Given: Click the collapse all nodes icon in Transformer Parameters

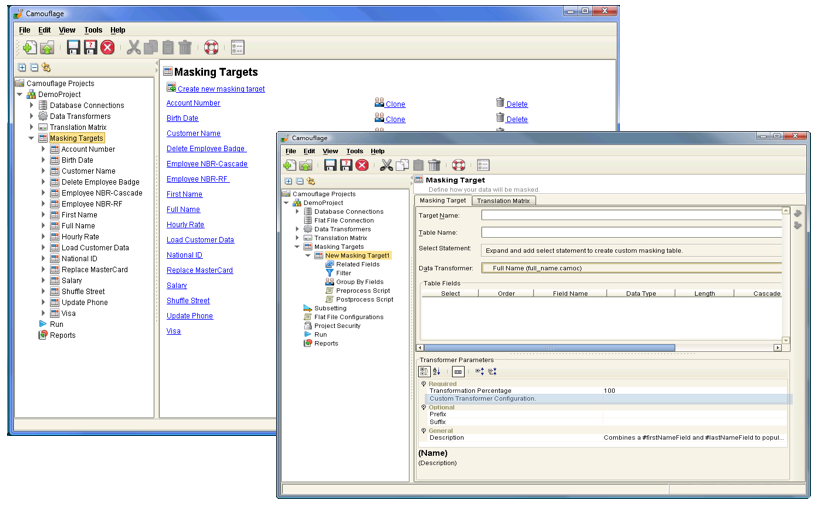Looking at the screenshot, I should (x=492, y=371).
